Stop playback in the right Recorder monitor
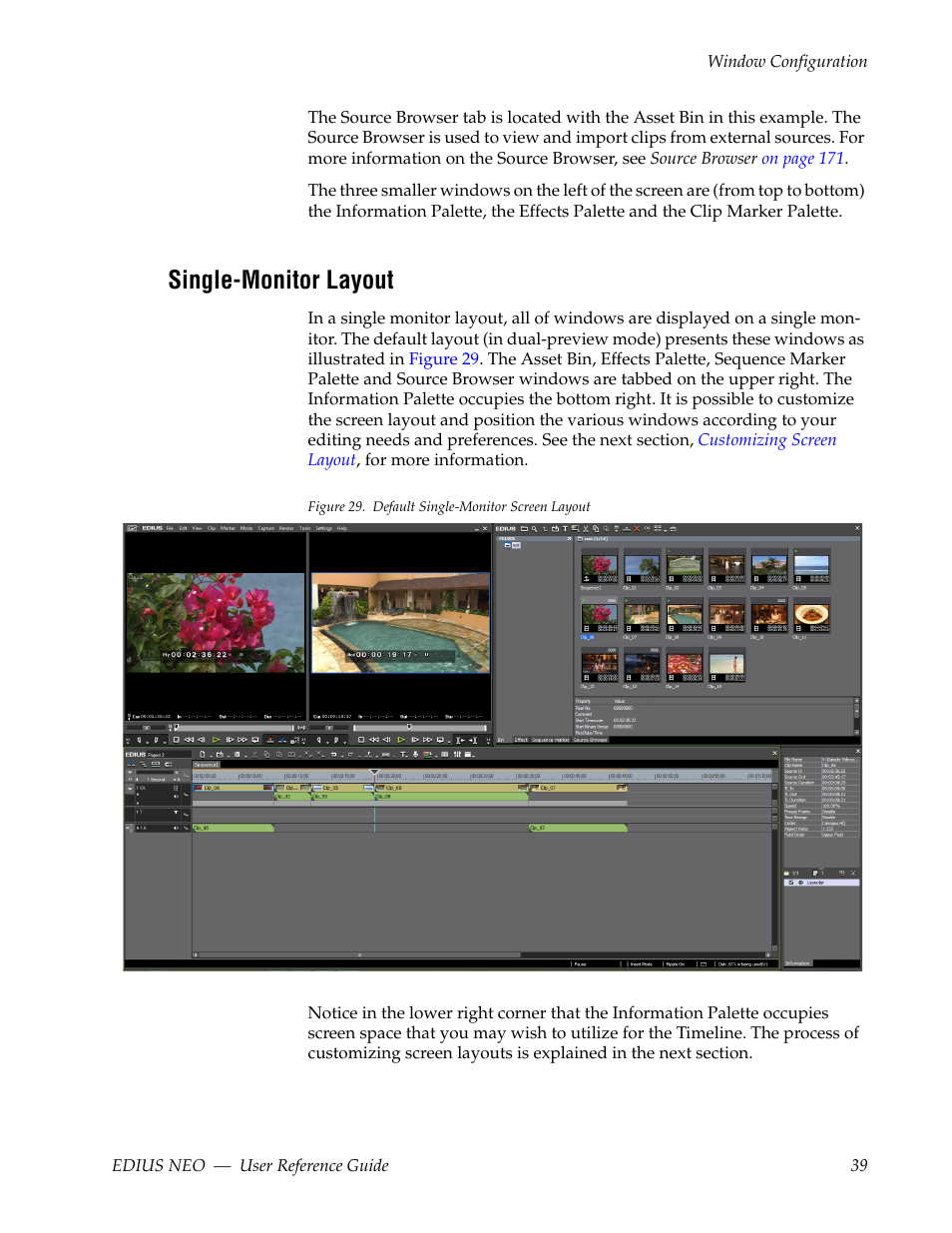 click(361, 740)
